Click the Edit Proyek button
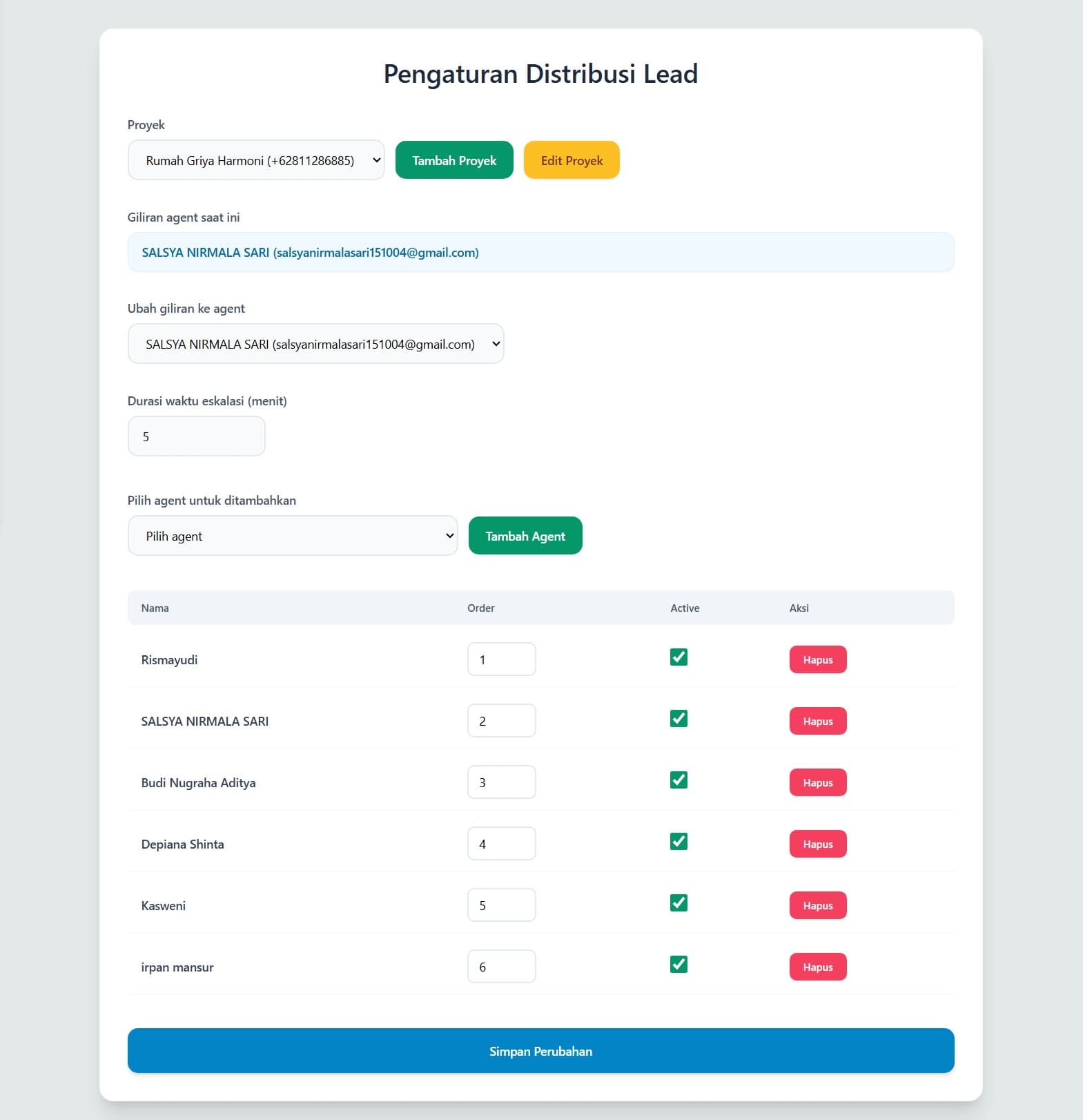The image size is (1083, 1120). tap(572, 160)
